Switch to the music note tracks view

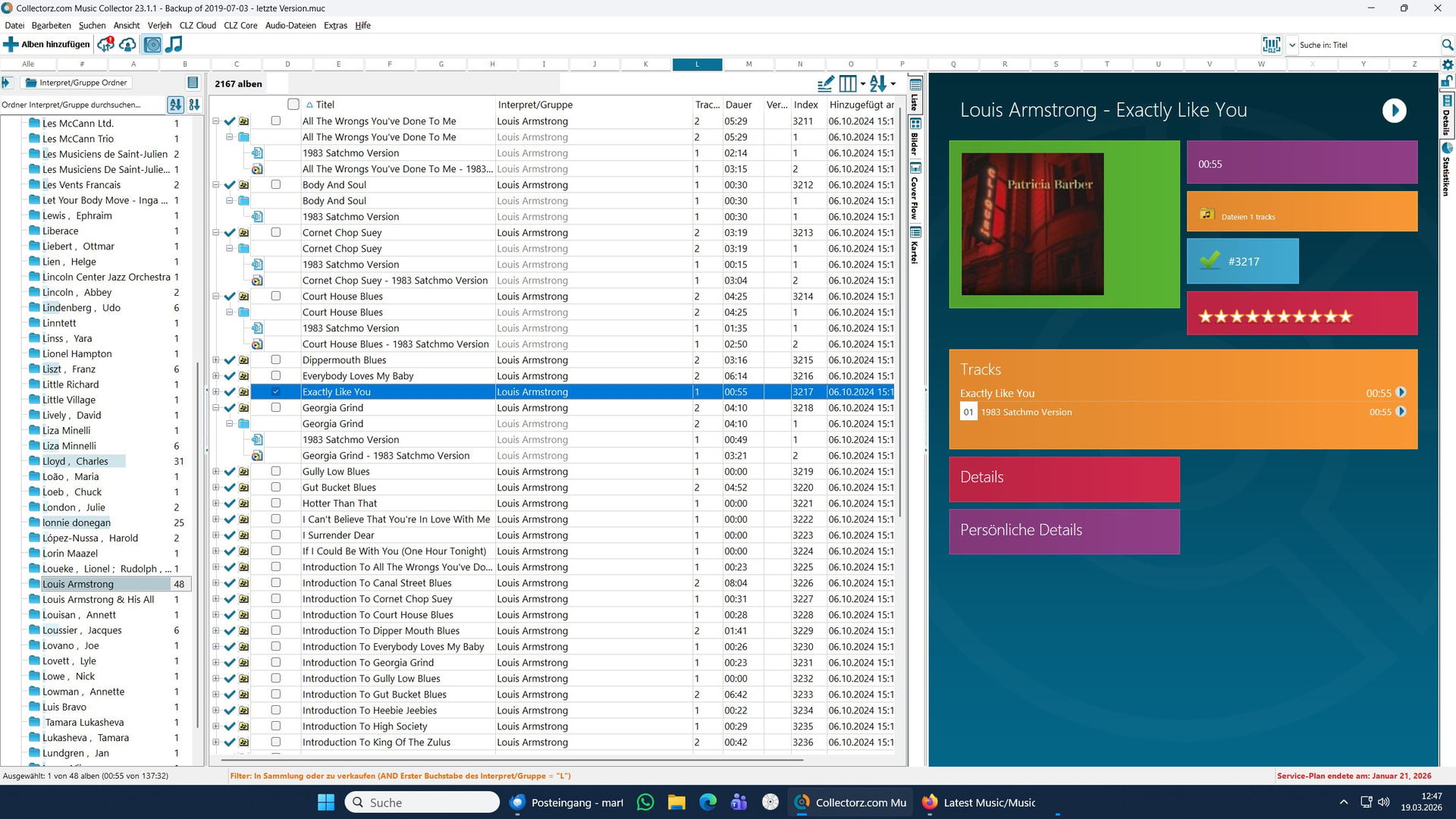tap(174, 44)
